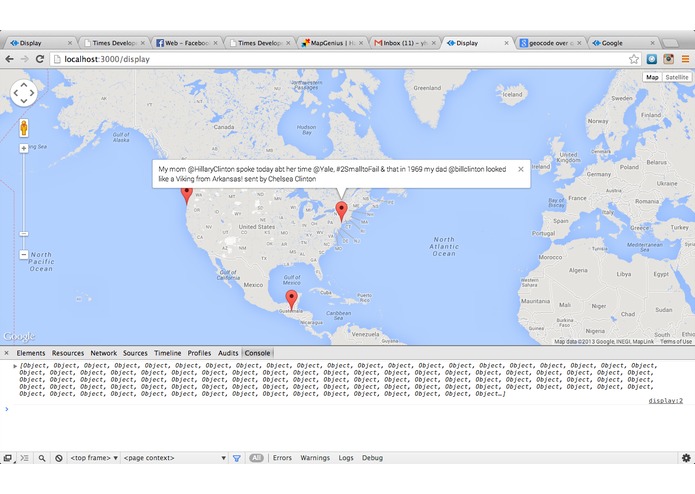Go forward using browser forward arrow
The width and height of the screenshot is (695, 494).
pos(25,59)
